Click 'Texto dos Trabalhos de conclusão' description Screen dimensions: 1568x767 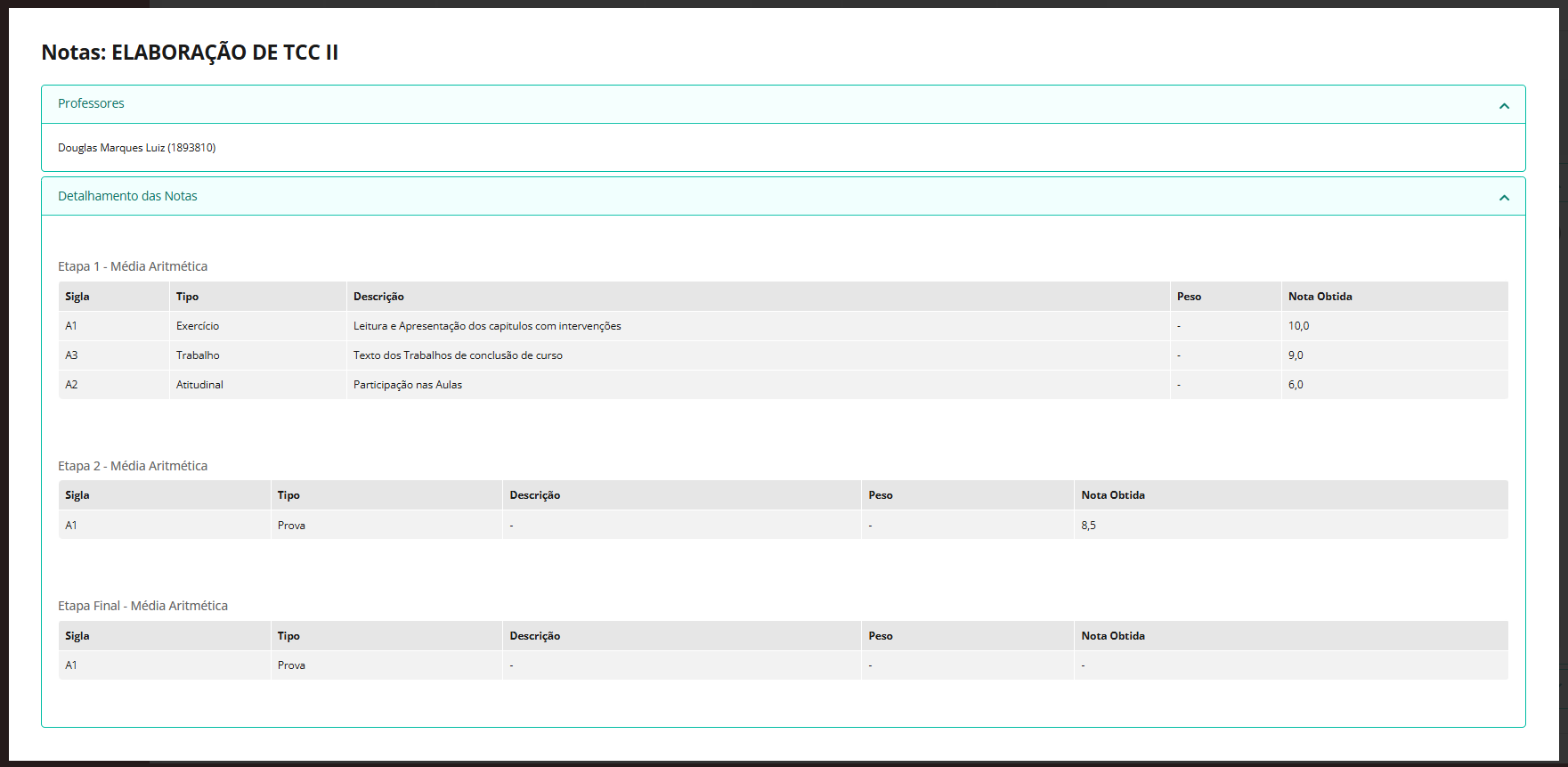458,355
